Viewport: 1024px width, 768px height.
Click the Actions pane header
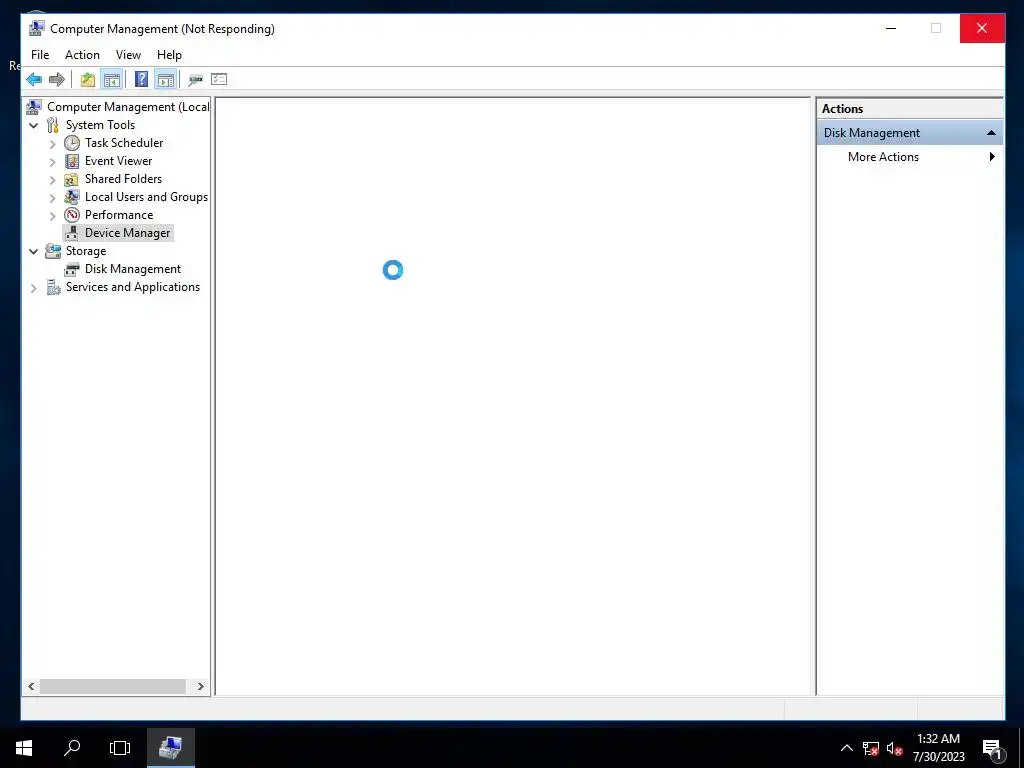[910, 108]
